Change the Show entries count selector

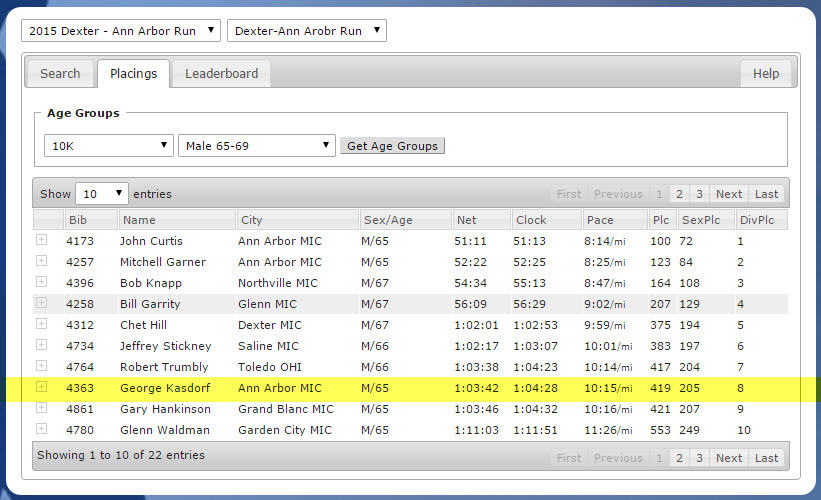click(101, 194)
